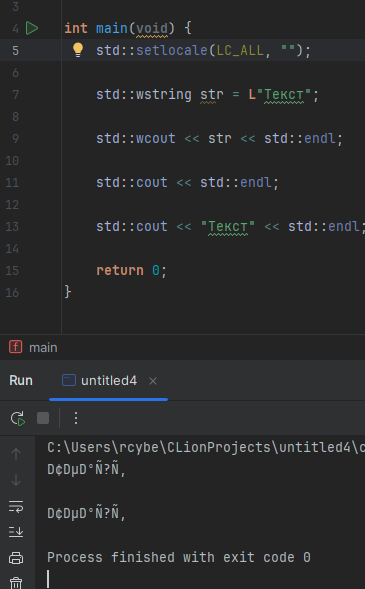Click the green run gutter icon beside main
The width and height of the screenshot is (365, 589).
coord(32,28)
